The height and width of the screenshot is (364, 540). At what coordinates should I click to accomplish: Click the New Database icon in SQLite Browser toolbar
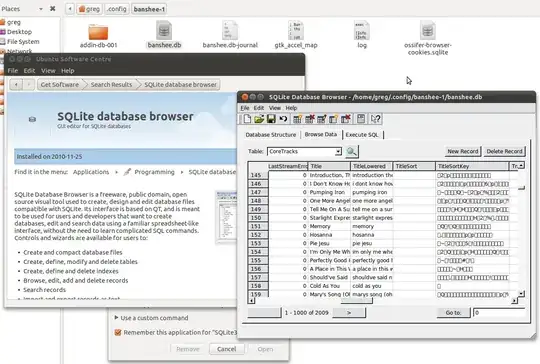click(x=247, y=119)
